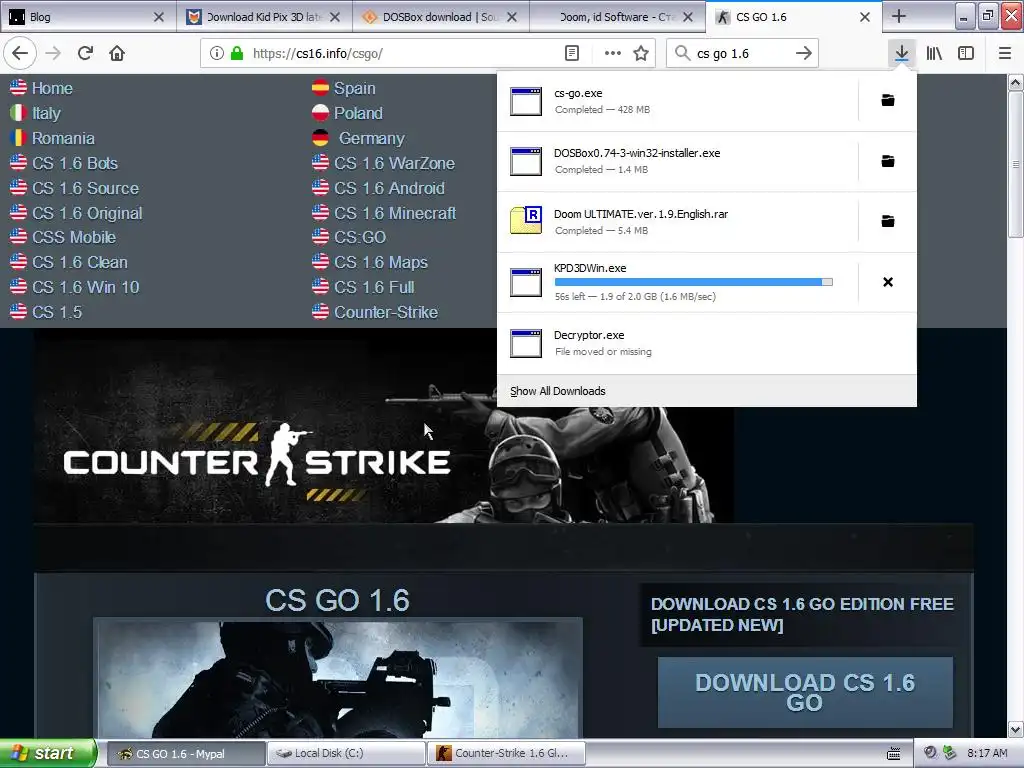Click the DOWNLOAD CS 1.6 GO button
This screenshot has width=1024, height=768.
pos(805,692)
